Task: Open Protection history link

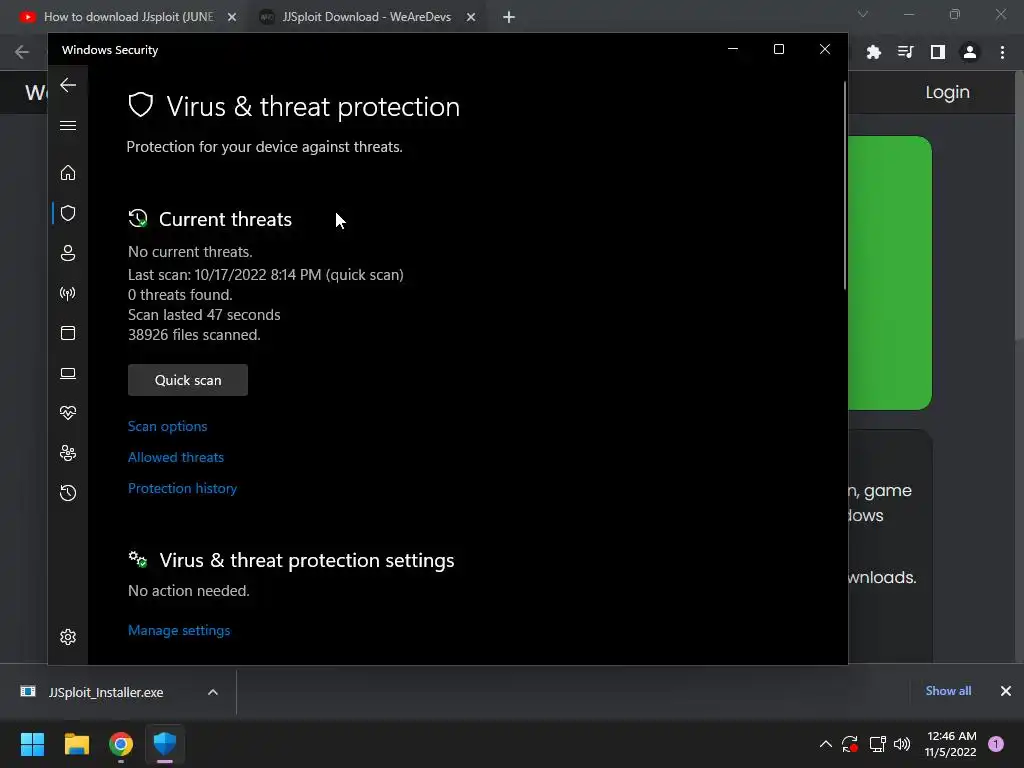Action: [182, 488]
